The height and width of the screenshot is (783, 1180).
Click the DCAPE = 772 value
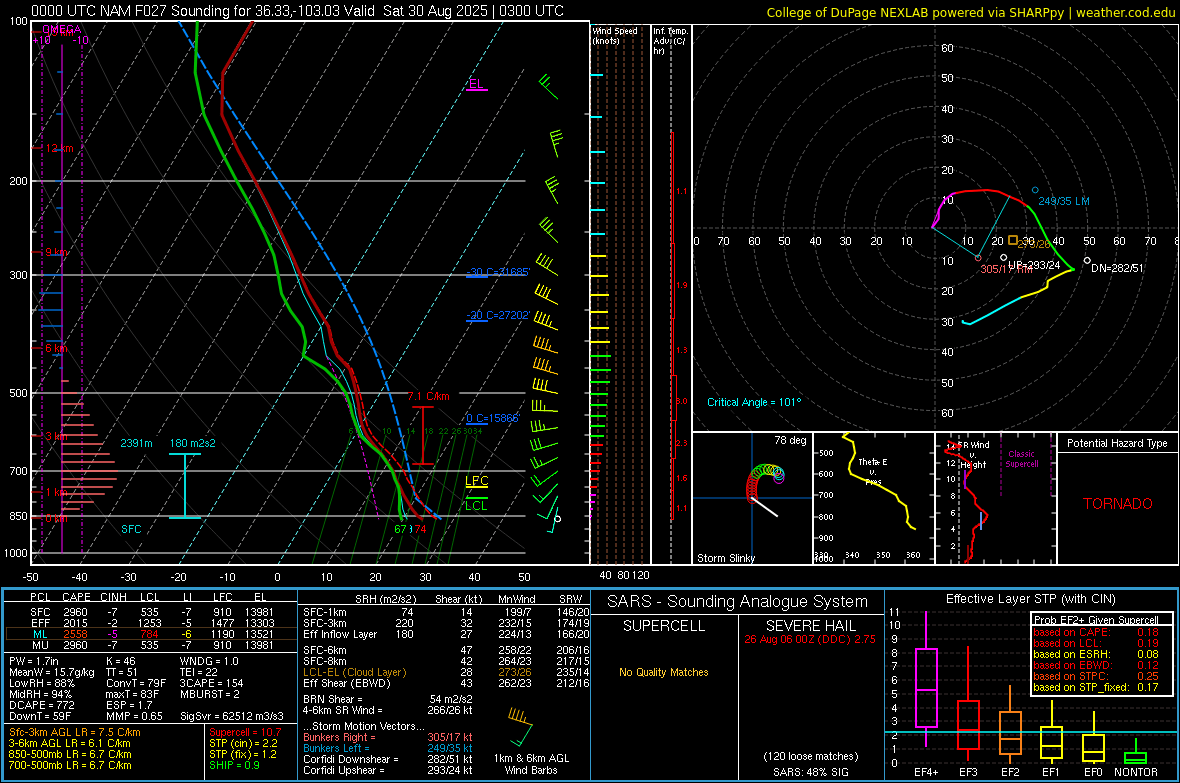(x=41, y=705)
